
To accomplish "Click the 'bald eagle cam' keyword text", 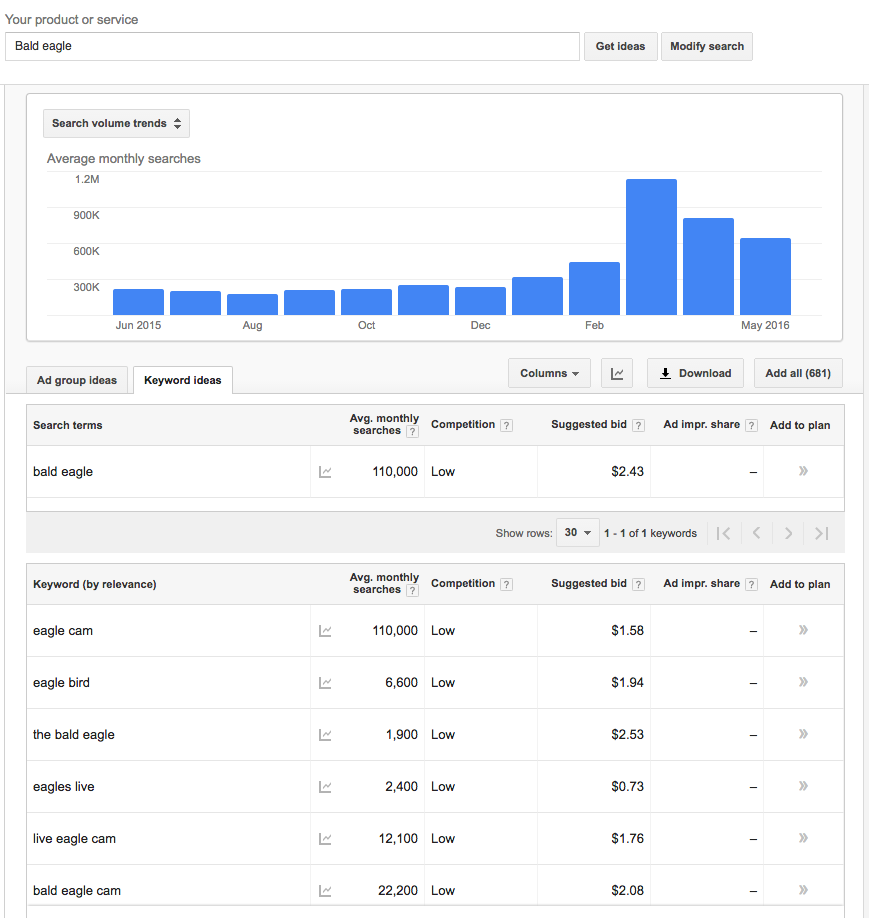I will click(77, 891).
